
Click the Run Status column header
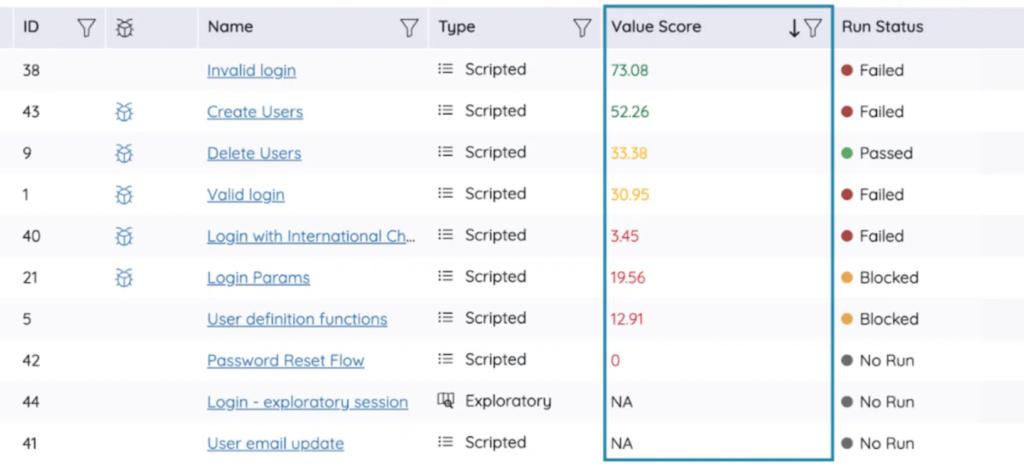882,28
